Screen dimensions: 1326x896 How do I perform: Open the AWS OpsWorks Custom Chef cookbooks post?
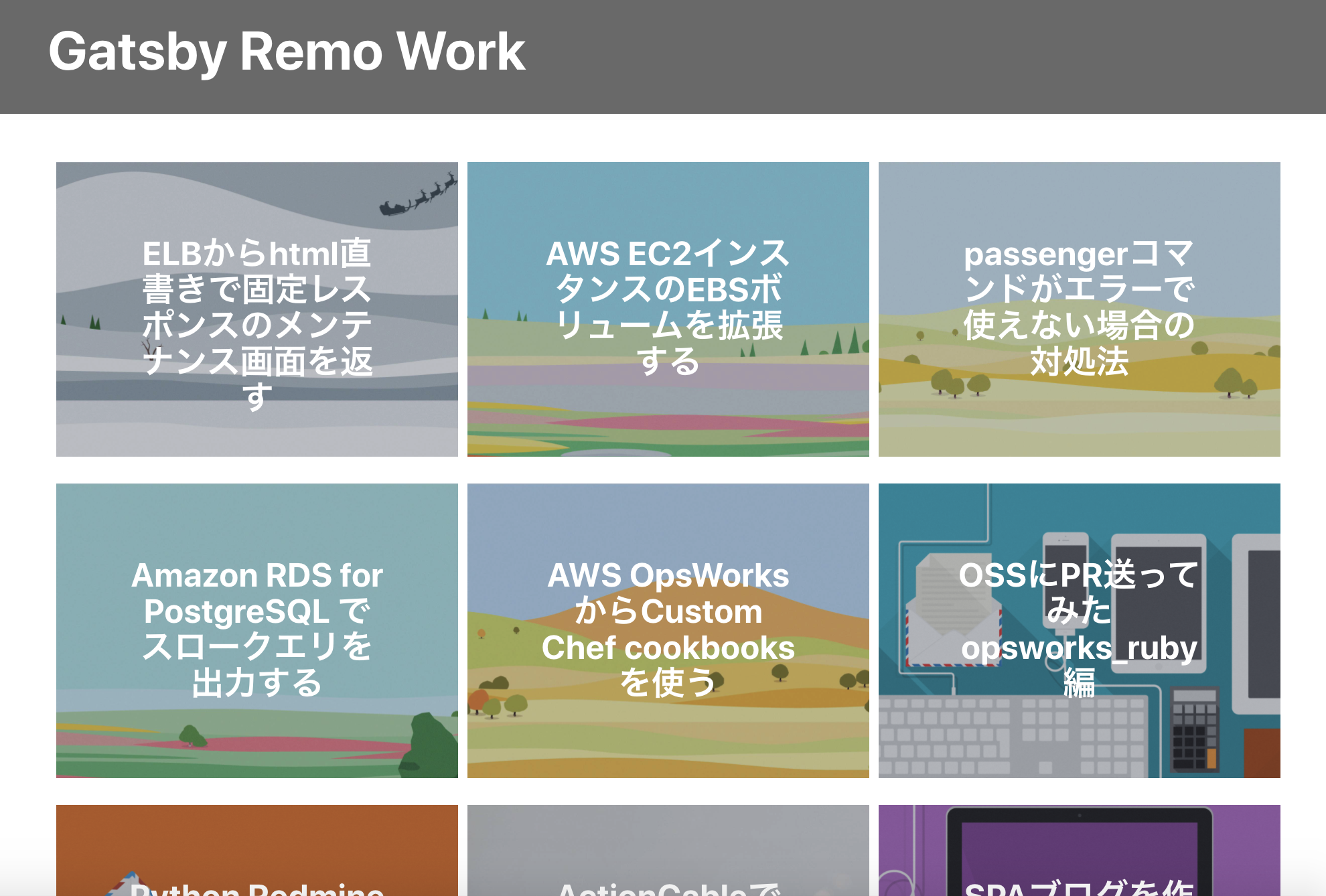click(668, 631)
